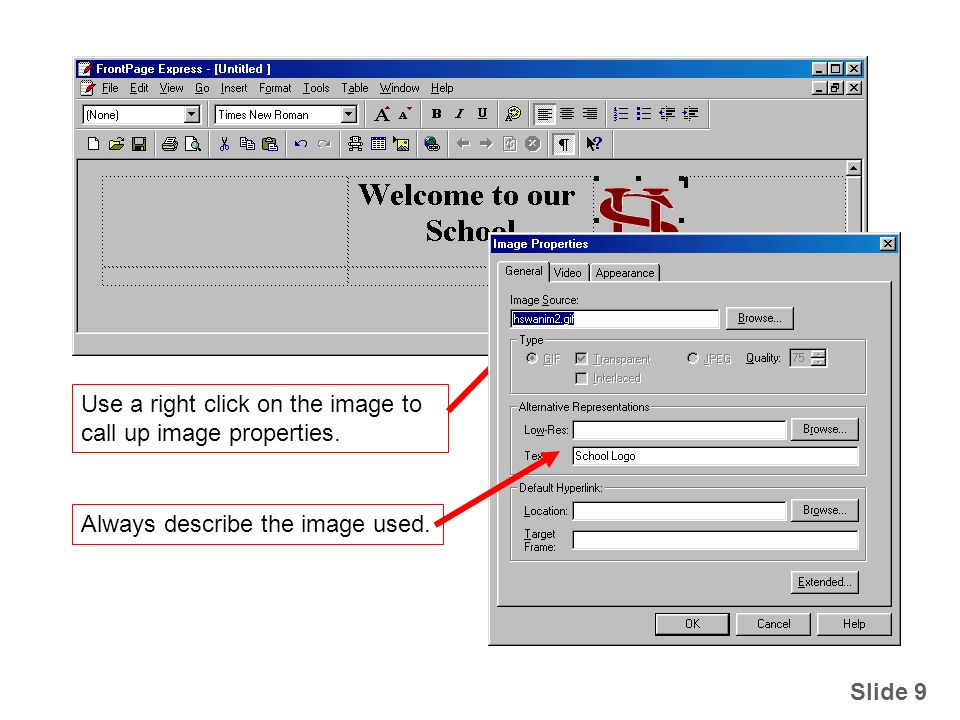Align text right
960x720 pixels.
click(590, 114)
